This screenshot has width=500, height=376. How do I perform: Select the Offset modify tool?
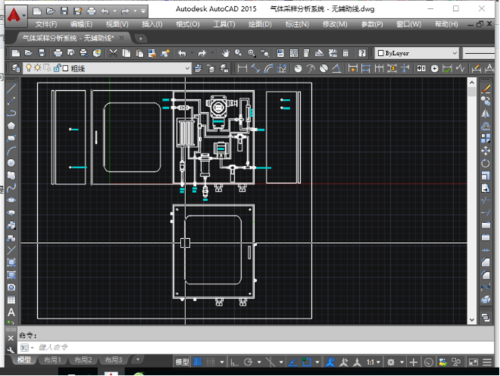[486, 126]
